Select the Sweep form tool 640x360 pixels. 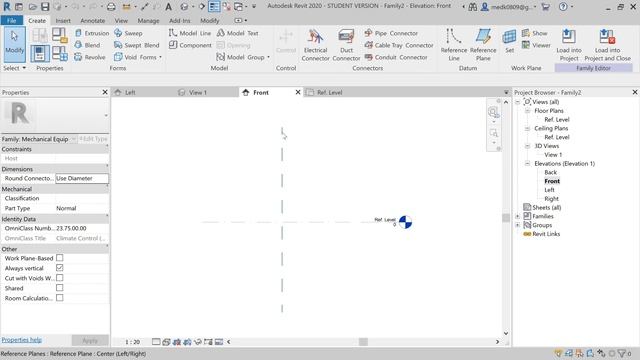128,33
